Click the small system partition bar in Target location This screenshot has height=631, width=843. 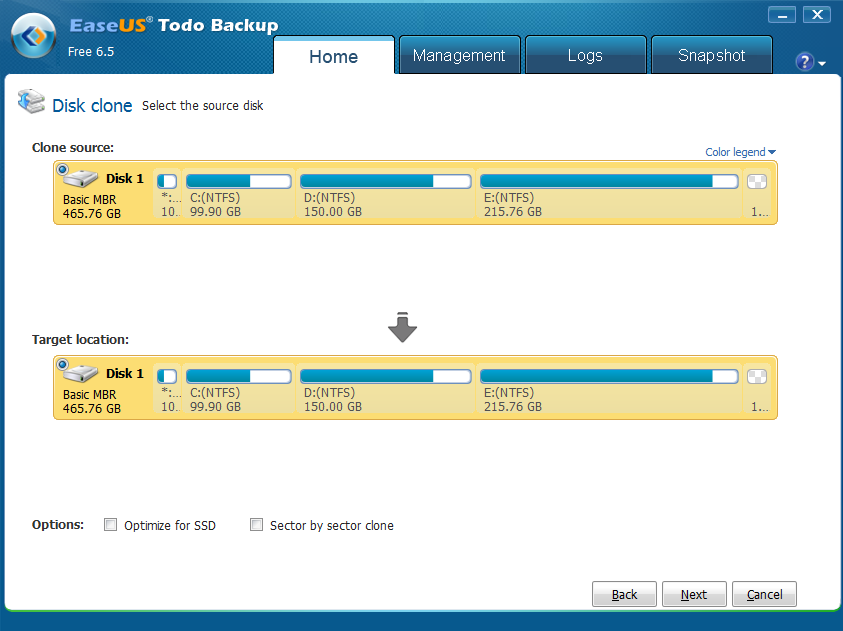[x=167, y=376]
